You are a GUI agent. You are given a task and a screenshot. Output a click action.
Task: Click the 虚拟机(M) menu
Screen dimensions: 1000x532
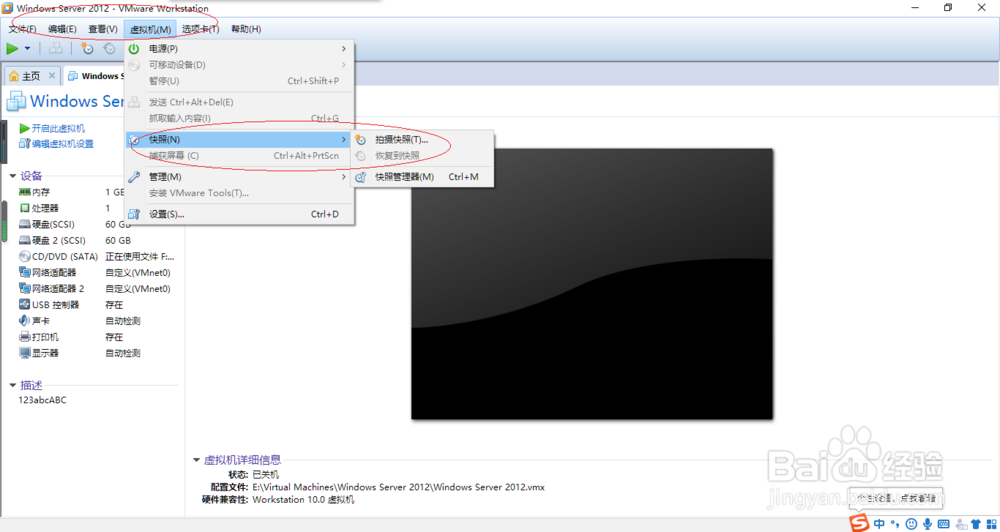[x=151, y=29]
